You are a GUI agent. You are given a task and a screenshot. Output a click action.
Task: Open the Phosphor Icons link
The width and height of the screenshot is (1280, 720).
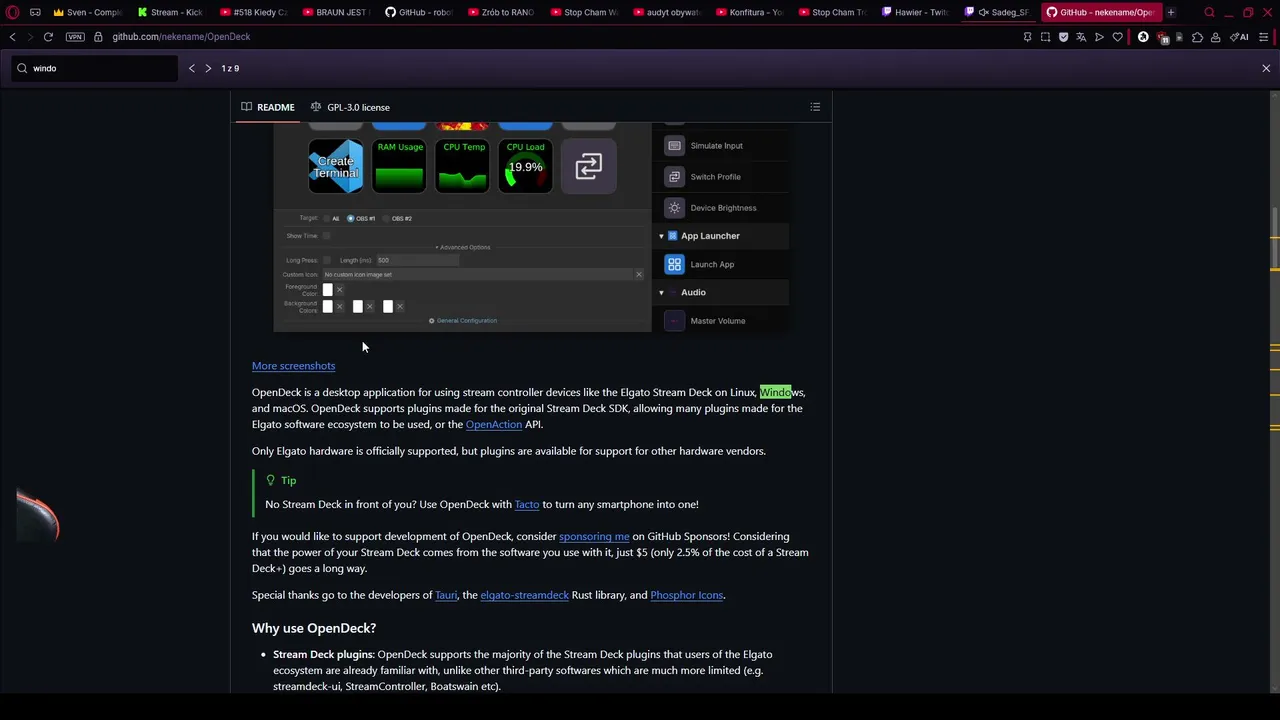pos(687,595)
